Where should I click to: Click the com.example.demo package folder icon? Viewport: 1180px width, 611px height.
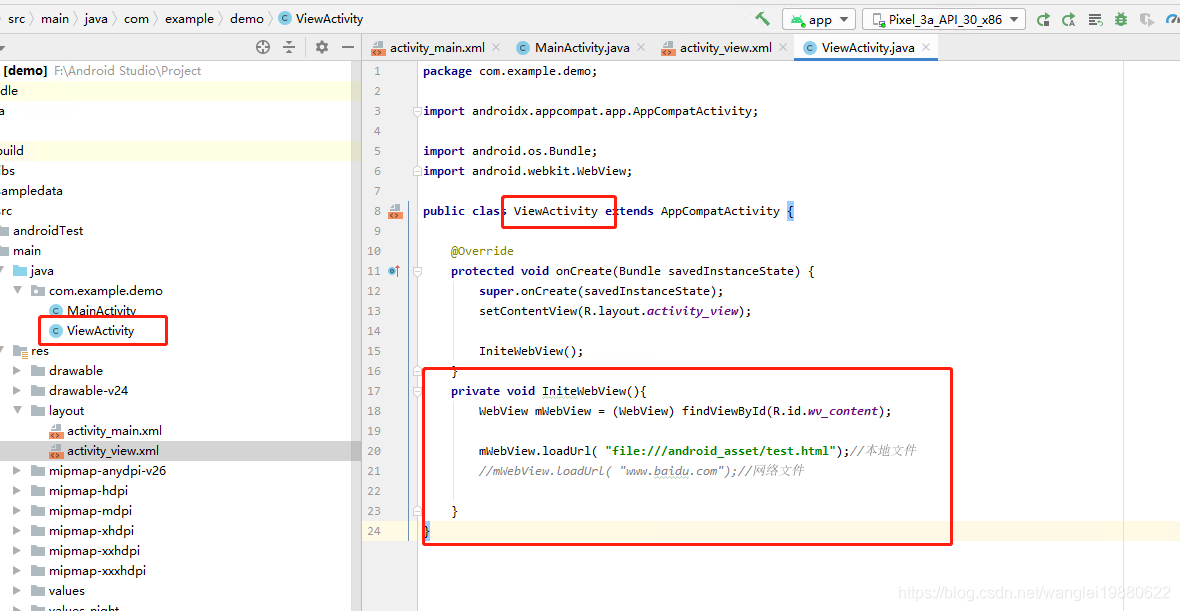point(38,290)
